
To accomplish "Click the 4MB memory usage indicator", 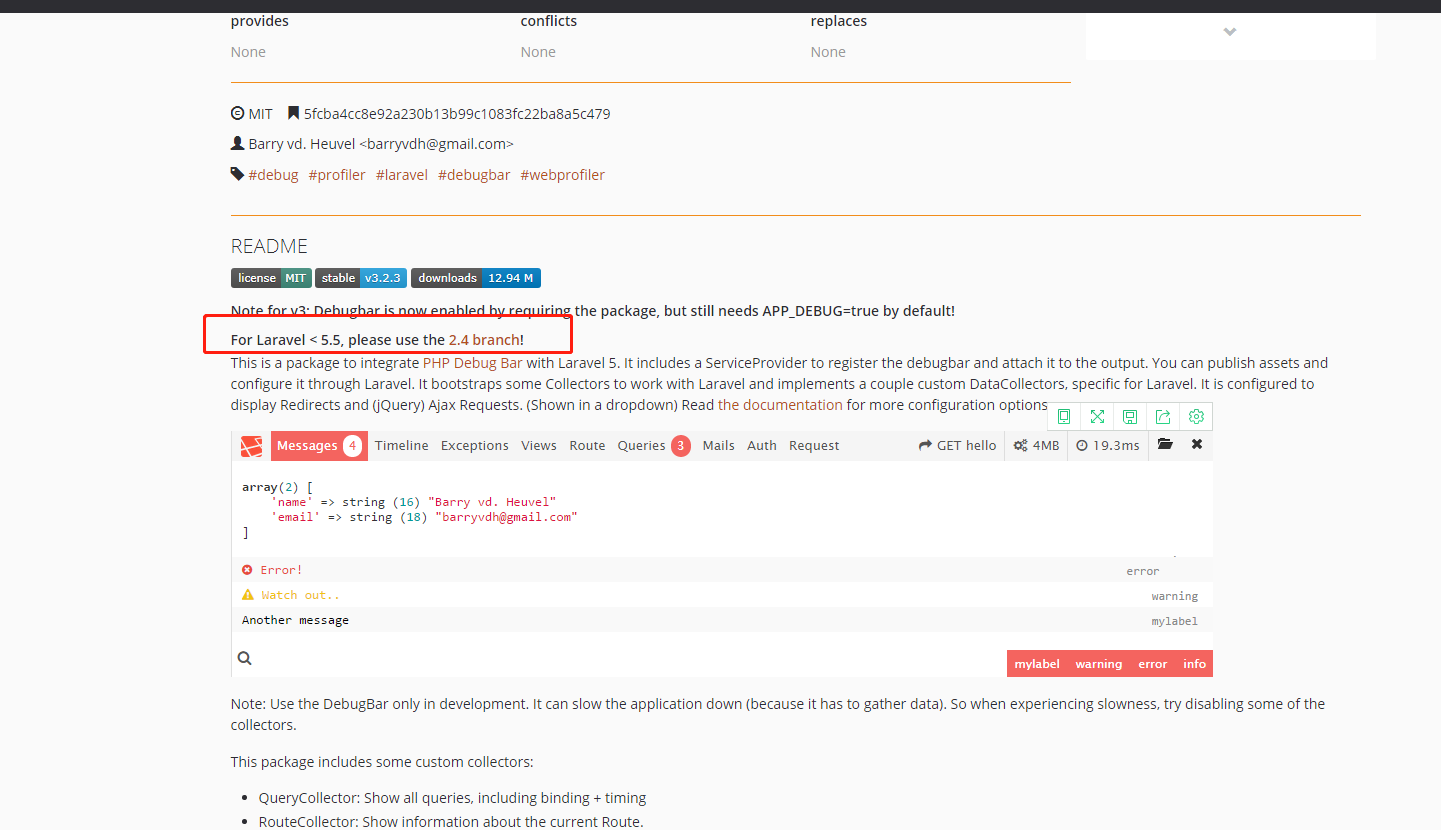I will pyautogui.click(x=1036, y=446).
